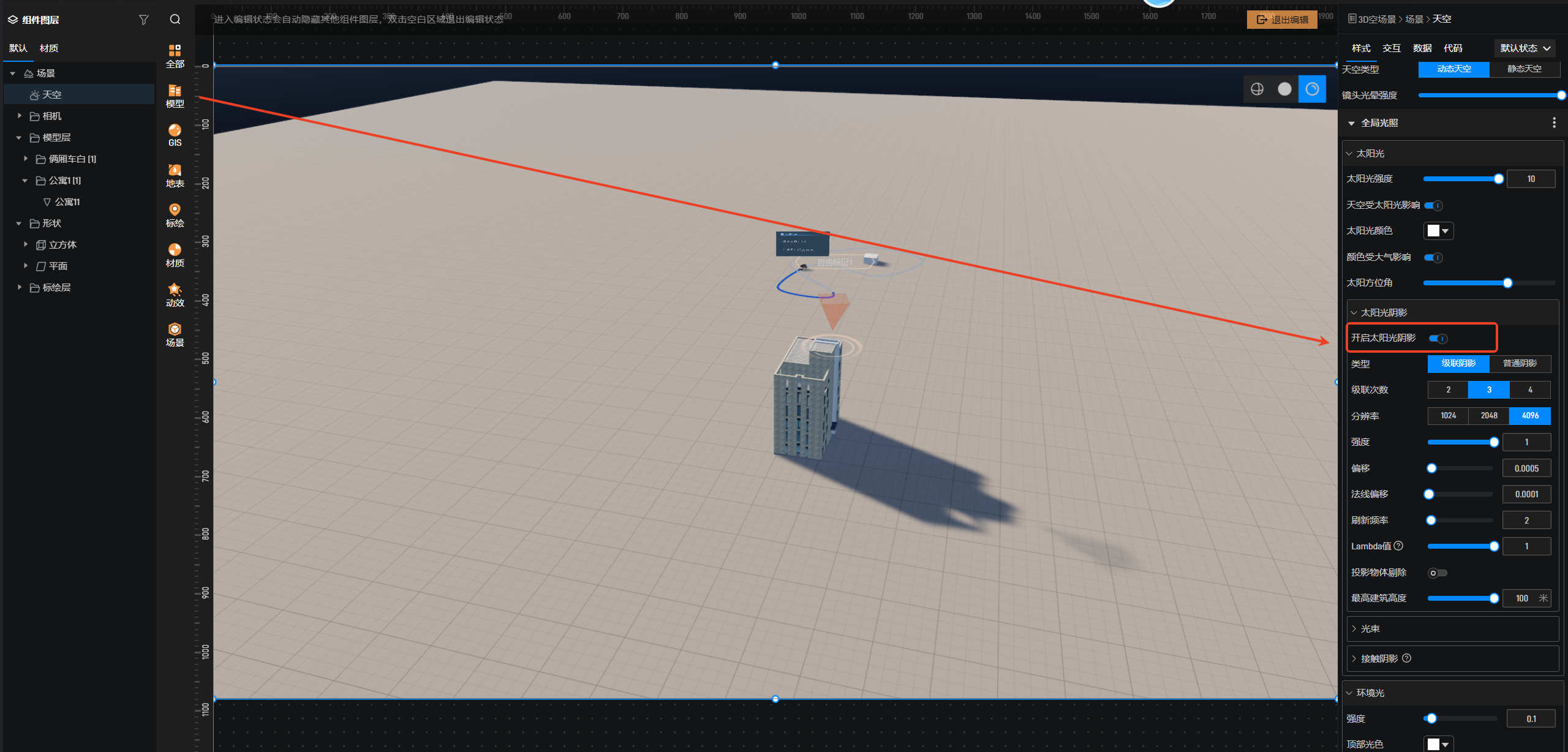Expand the 光束 section
This screenshot has height=752, width=1568.
1370,629
